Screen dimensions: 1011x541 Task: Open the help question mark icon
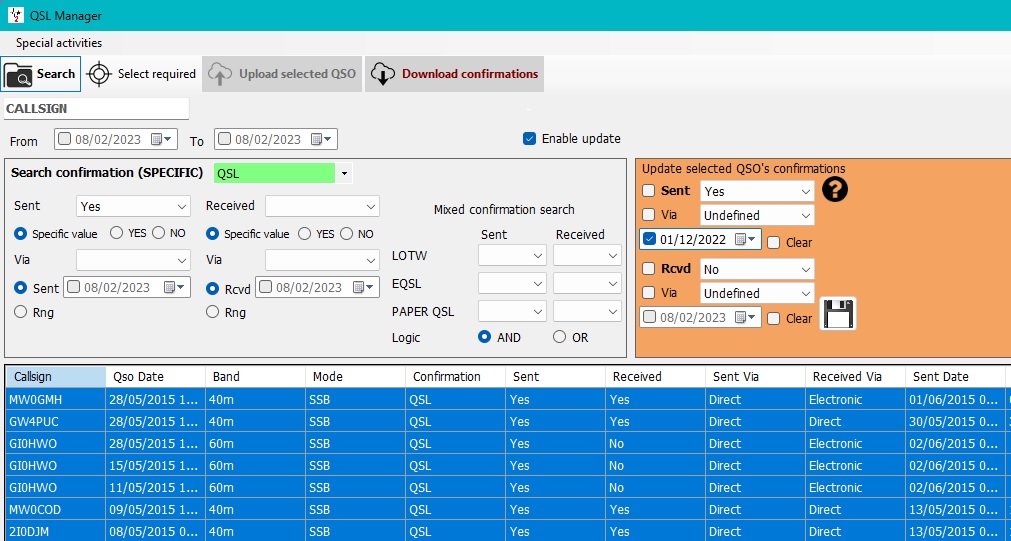[x=835, y=190]
